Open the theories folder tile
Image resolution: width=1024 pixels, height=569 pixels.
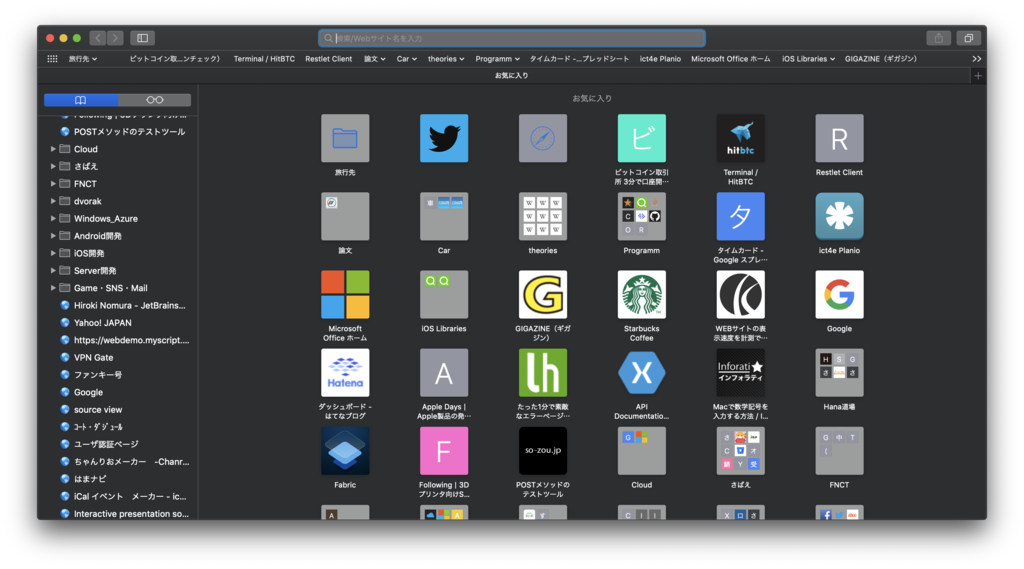(543, 216)
